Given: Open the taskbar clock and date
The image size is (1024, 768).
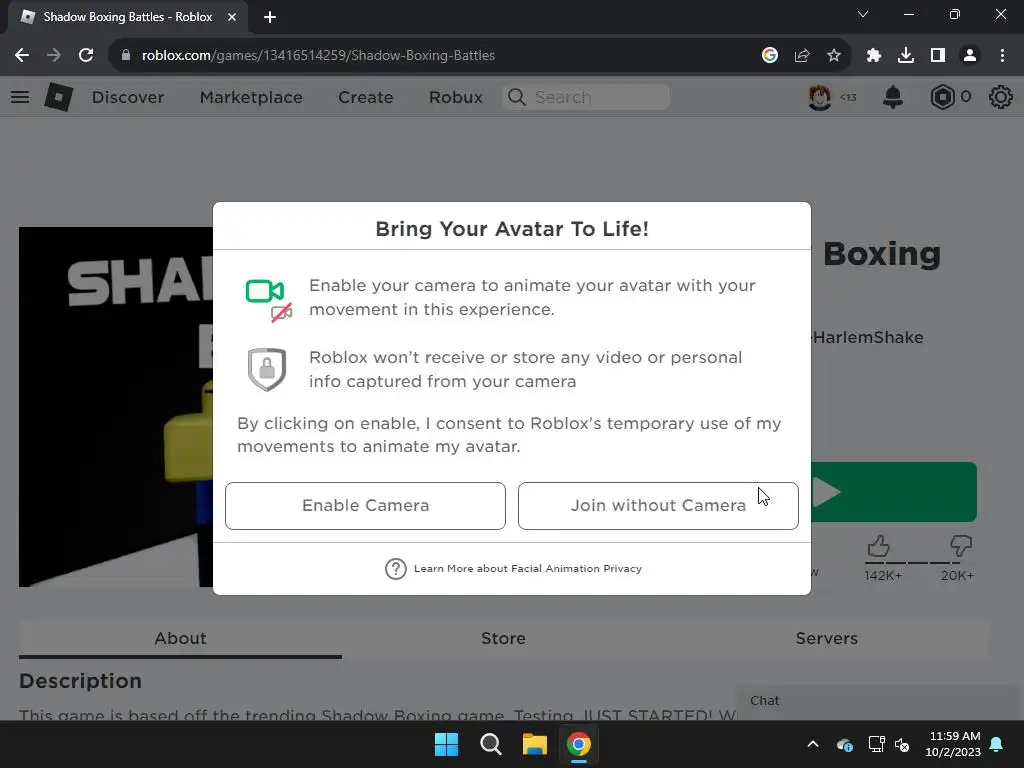Looking at the screenshot, I should pyautogui.click(x=953, y=744).
